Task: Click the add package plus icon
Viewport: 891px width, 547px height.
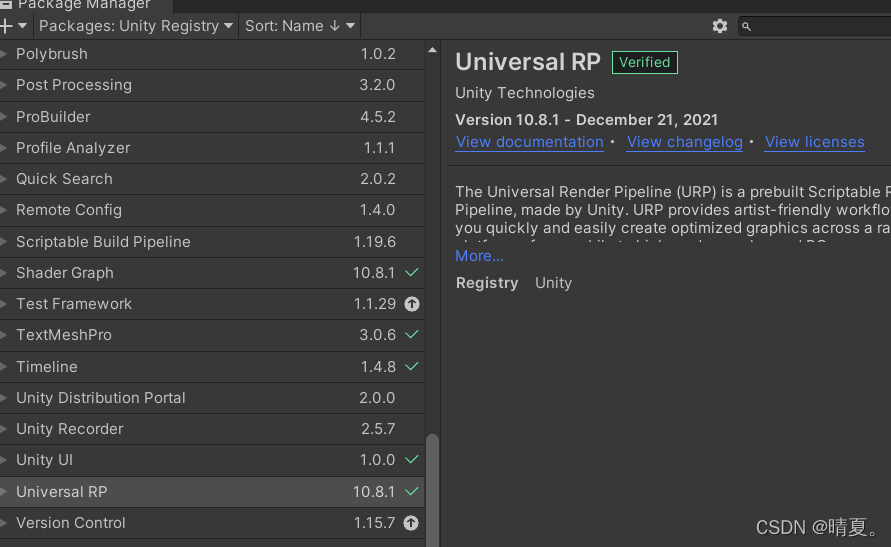Action: (x=6, y=26)
